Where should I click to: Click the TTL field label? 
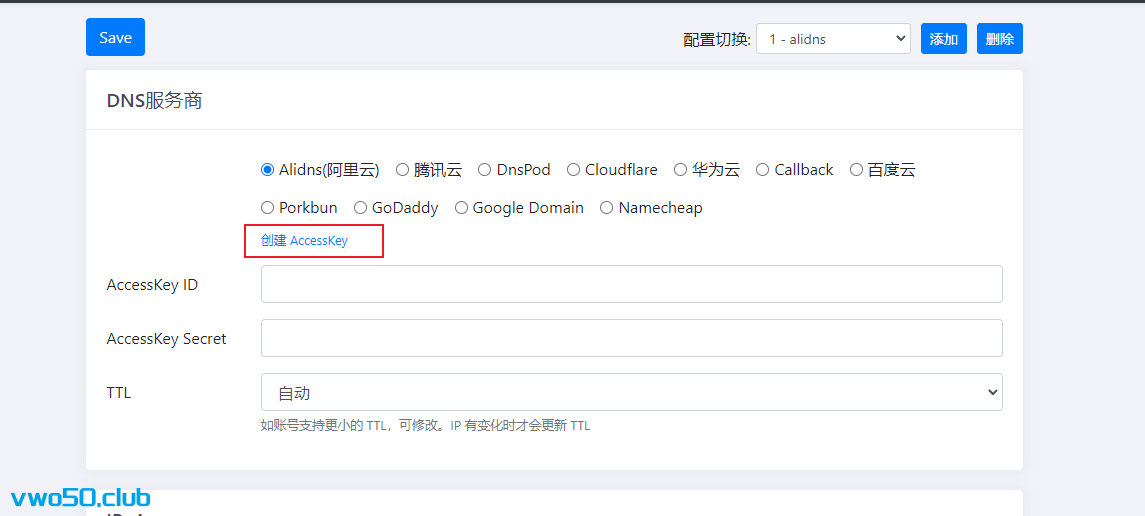(118, 393)
